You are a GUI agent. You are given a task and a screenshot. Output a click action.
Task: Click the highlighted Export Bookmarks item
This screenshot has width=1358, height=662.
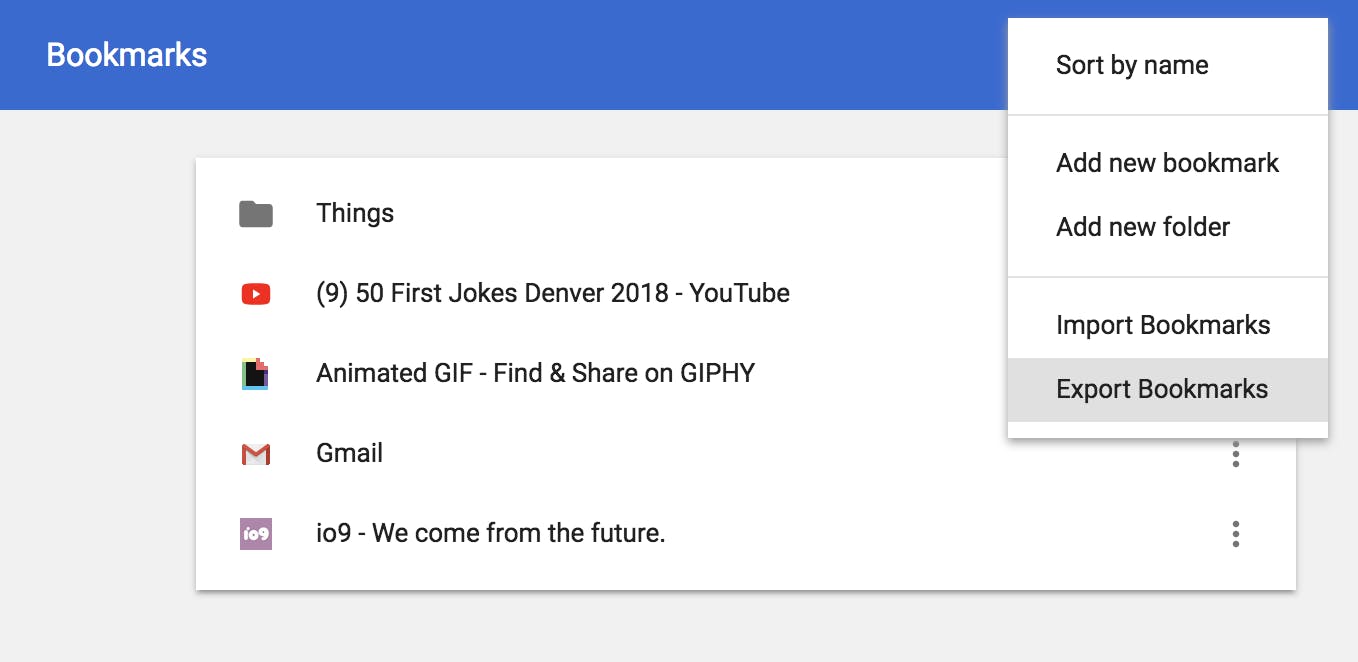coord(1168,389)
